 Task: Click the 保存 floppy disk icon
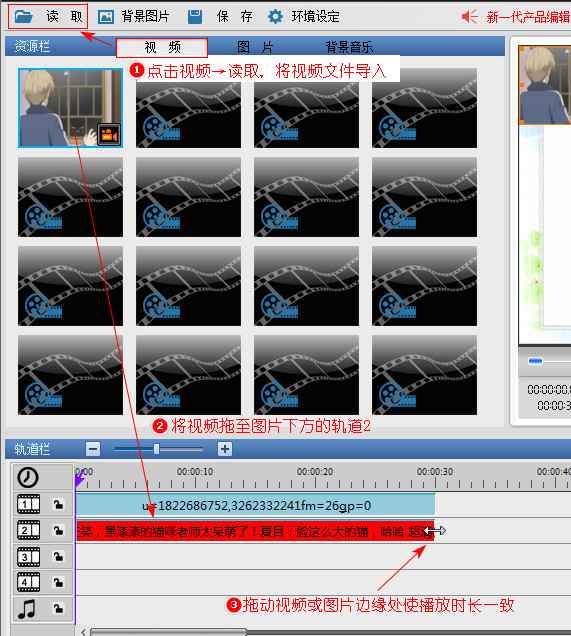195,17
